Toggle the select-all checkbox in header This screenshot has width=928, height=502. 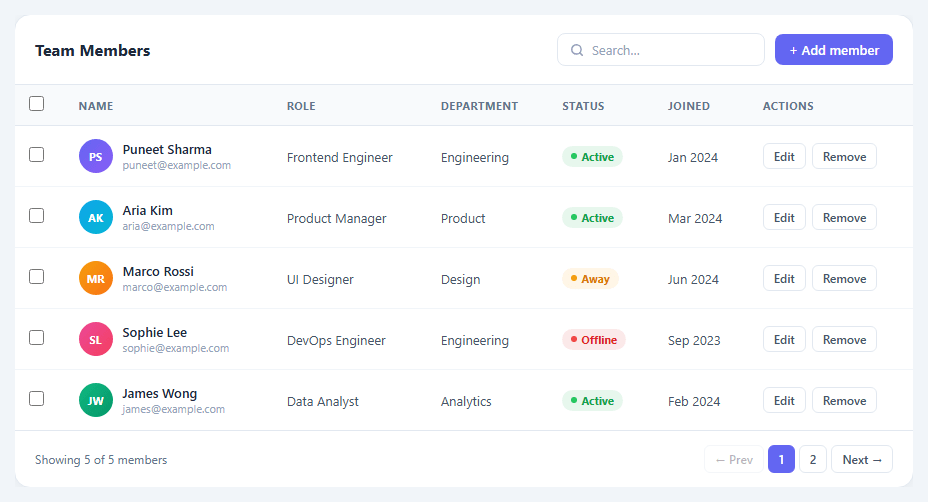37,104
